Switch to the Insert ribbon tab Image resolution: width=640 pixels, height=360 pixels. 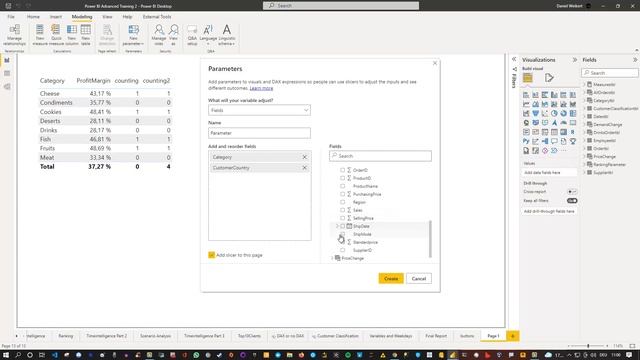click(56, 17)
